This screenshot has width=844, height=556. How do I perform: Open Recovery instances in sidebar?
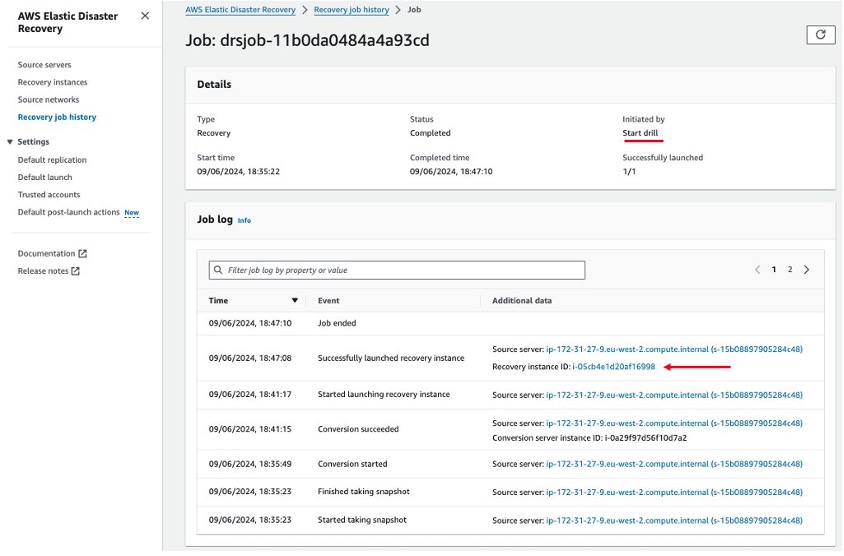point(52,82)
